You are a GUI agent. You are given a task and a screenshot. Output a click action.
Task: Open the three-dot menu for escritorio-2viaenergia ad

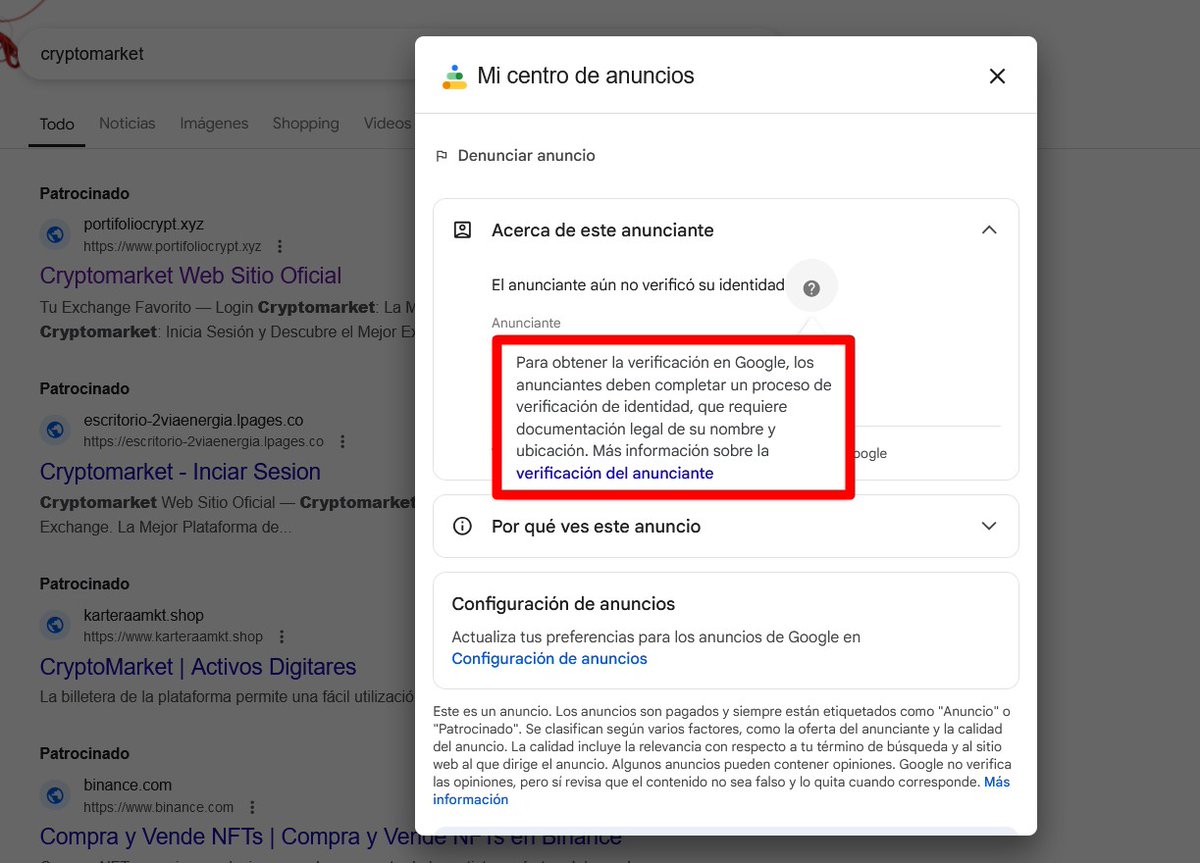pos(342,441)
